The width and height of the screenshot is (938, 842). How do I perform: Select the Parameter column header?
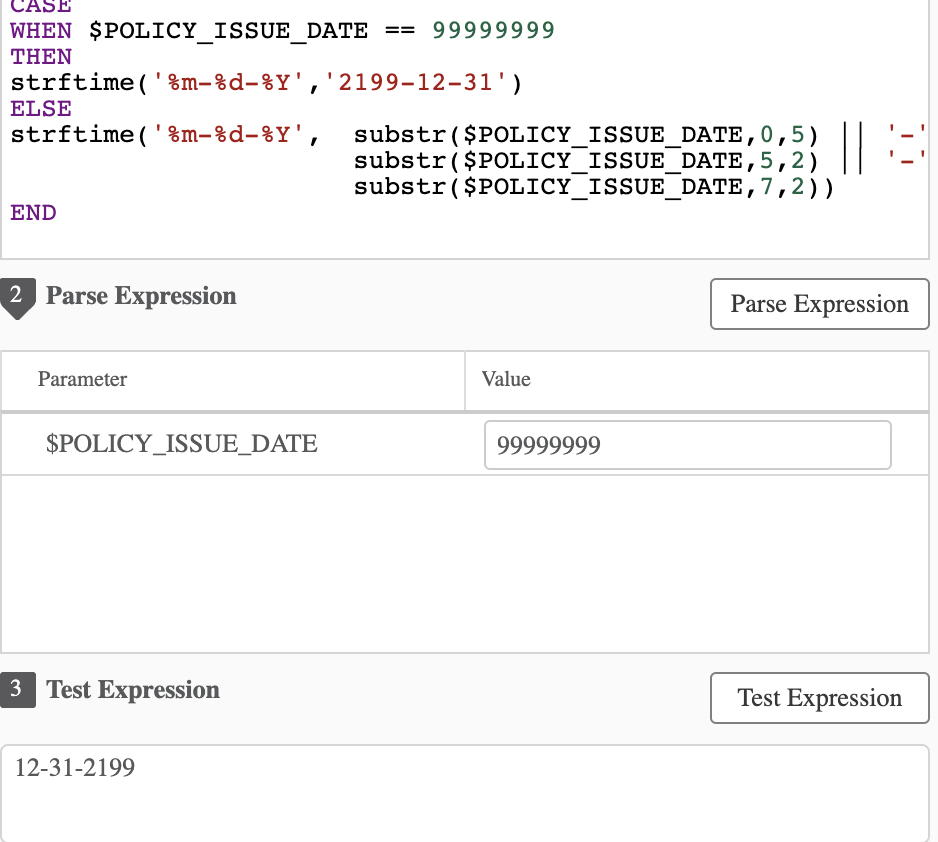point(83,380)
